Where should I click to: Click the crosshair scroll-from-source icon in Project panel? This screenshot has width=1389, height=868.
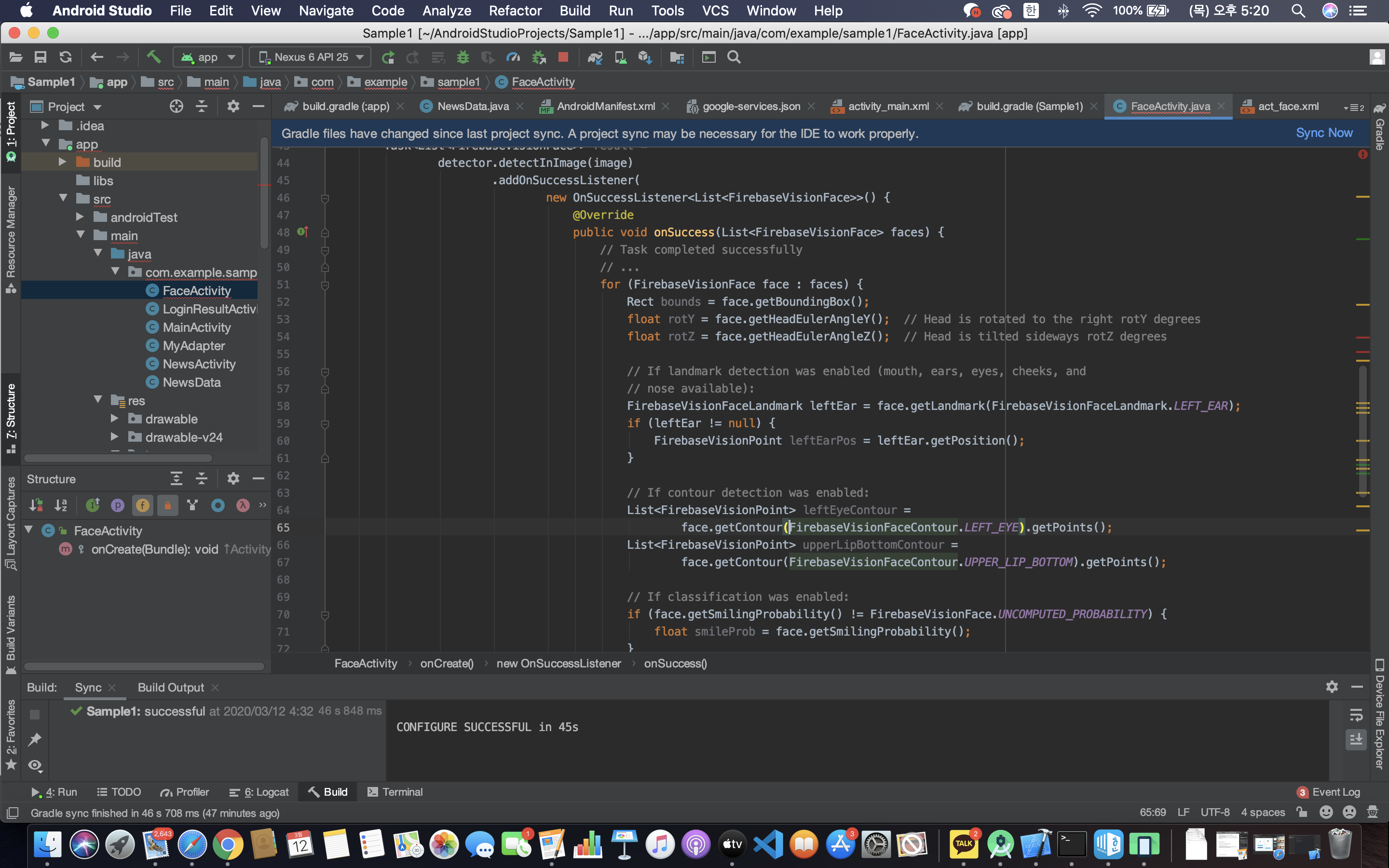click(176, 106)
